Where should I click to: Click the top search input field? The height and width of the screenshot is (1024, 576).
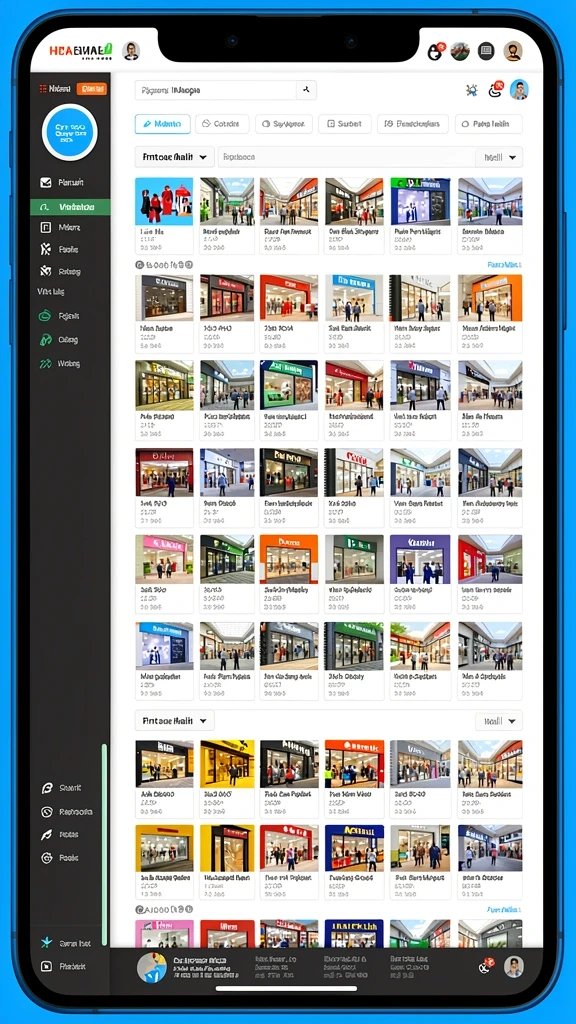(x=216, y=90)
